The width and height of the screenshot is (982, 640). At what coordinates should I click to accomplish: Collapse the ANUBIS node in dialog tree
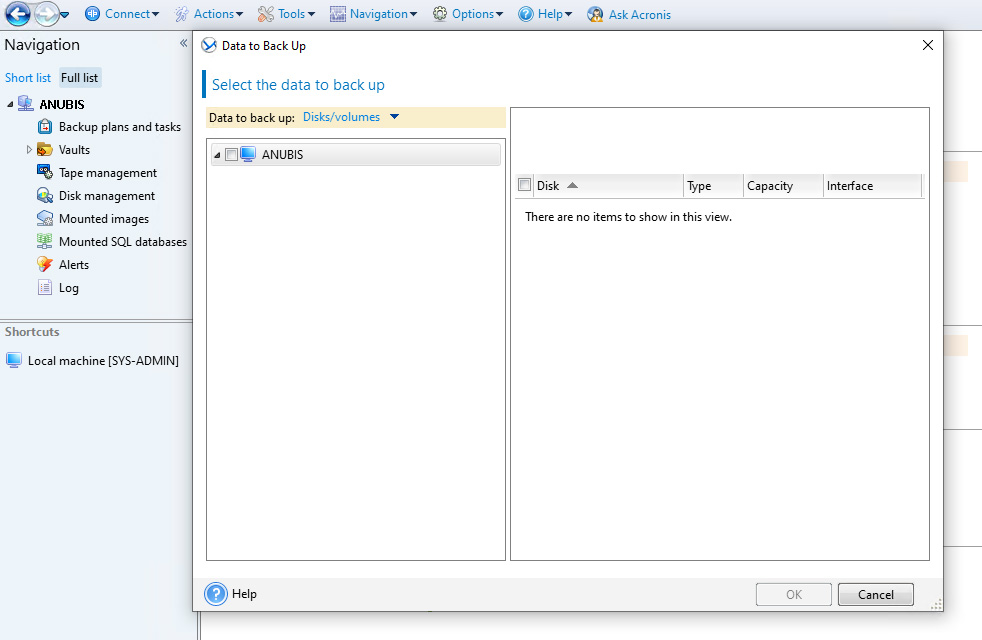click(217, 155)
